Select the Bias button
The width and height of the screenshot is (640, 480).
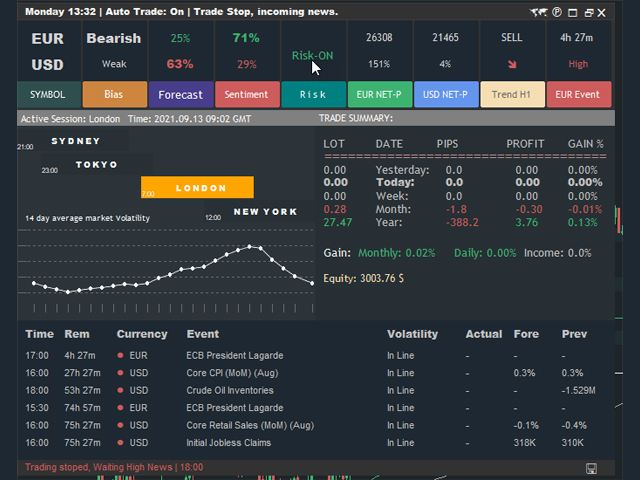[x=114, y=95]
